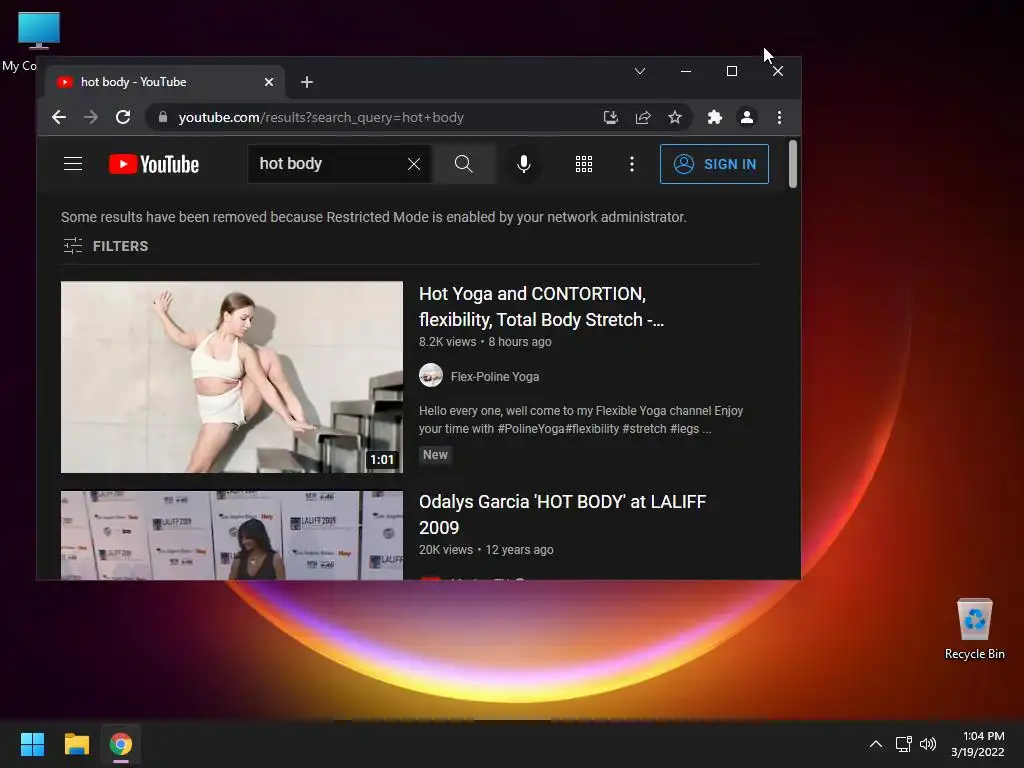This screenshot has height=768, width=1024.
Task: Bookmark this tab with star
Action: 675,118
